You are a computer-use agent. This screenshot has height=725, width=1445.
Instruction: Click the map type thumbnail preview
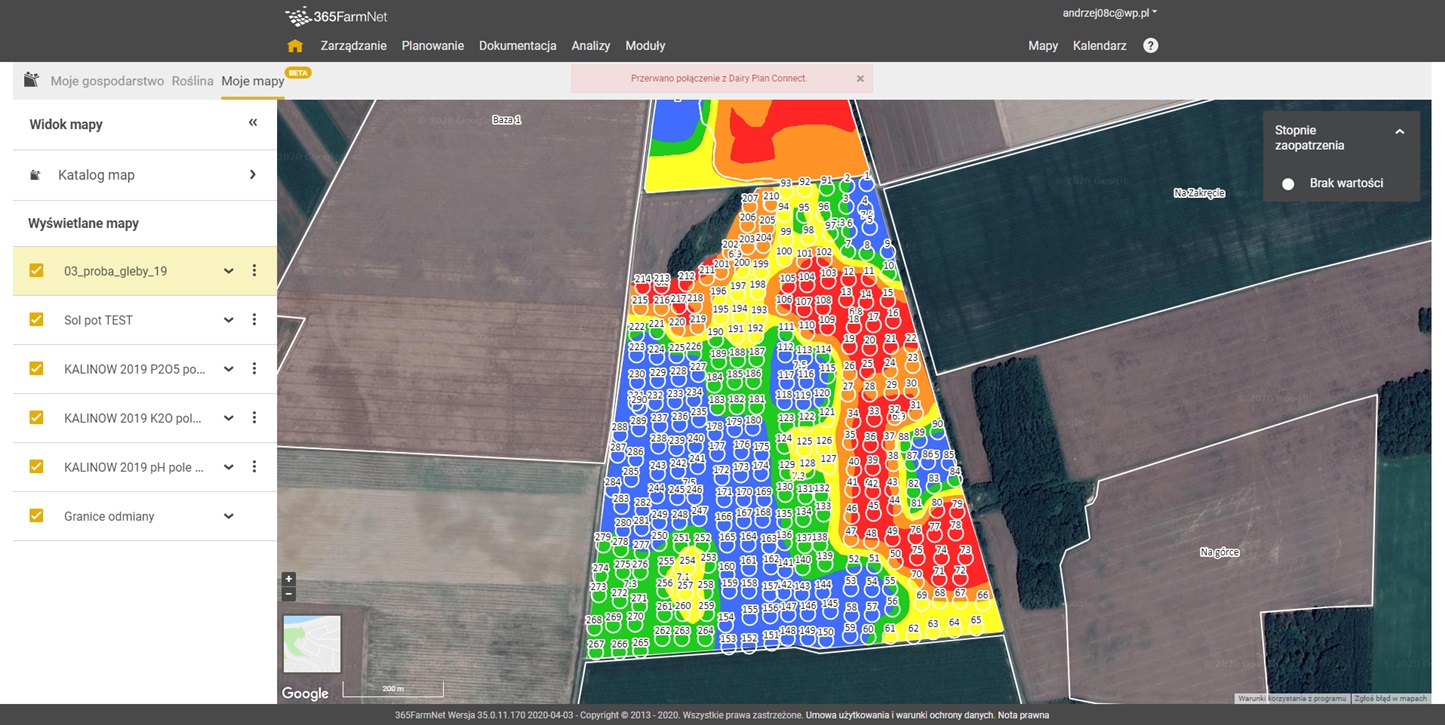pos(312,644)
